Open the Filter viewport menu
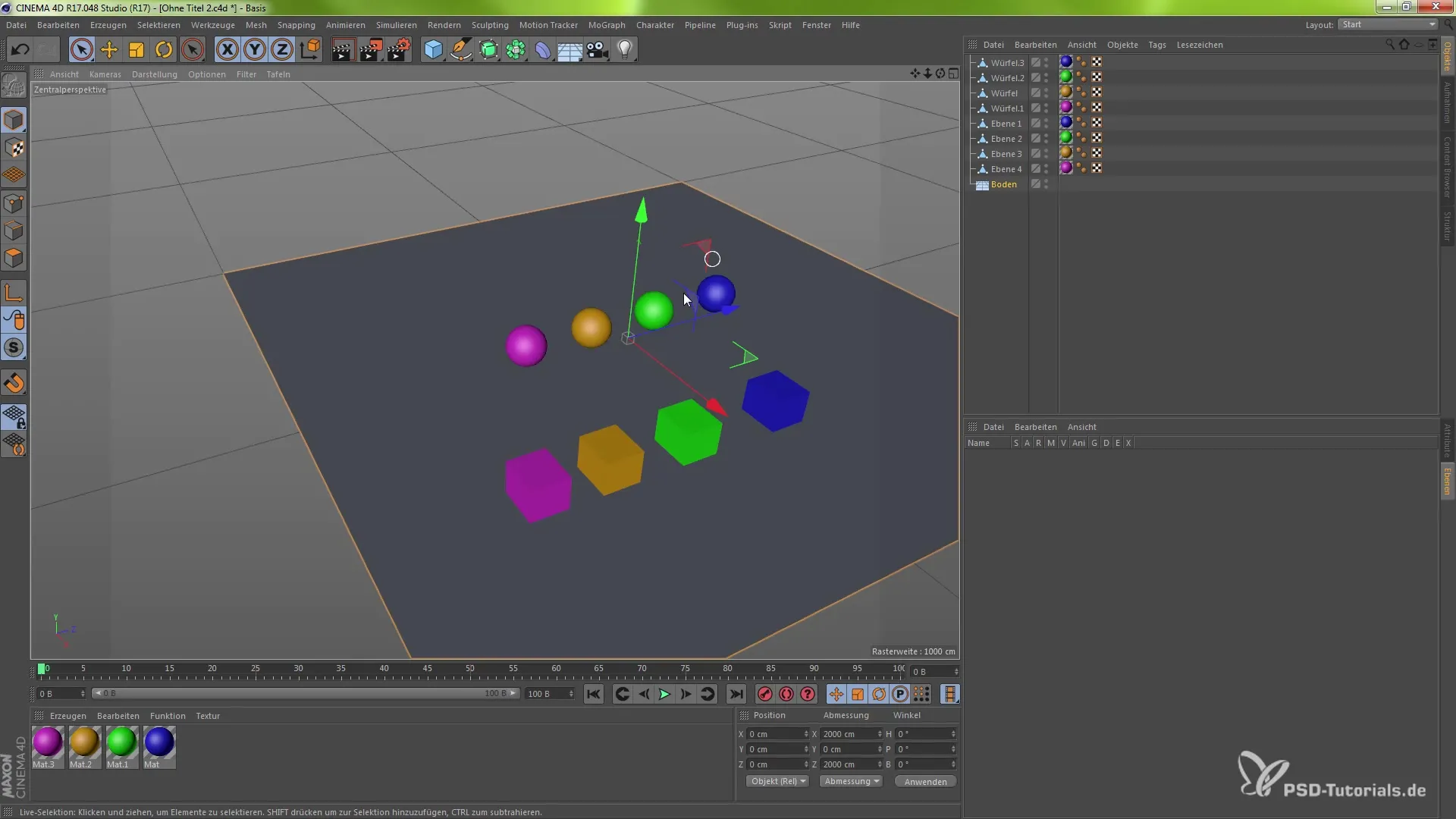The height and width of the screenshot is (819, 1456). pos(246,74)
